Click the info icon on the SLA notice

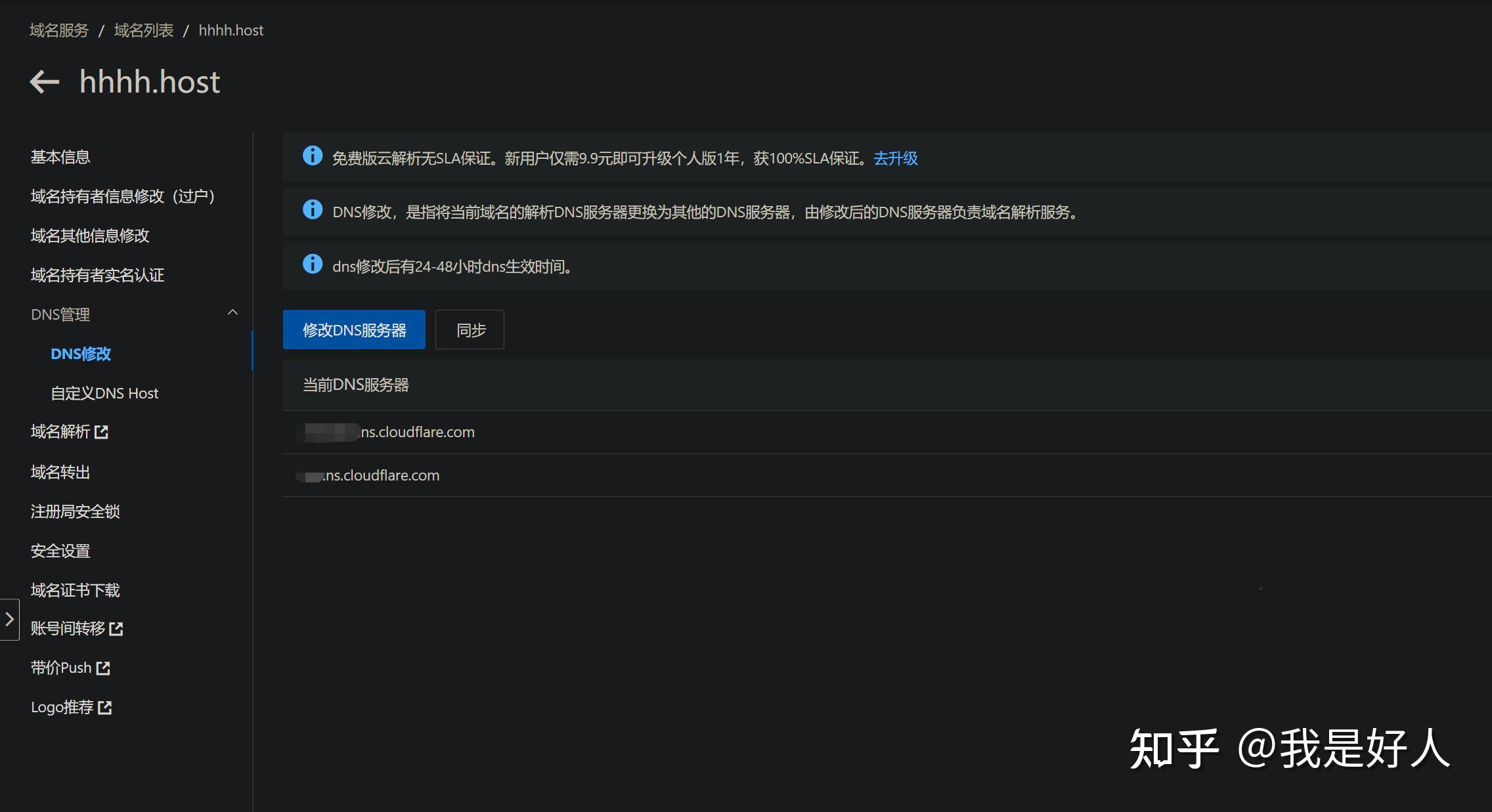313,156
